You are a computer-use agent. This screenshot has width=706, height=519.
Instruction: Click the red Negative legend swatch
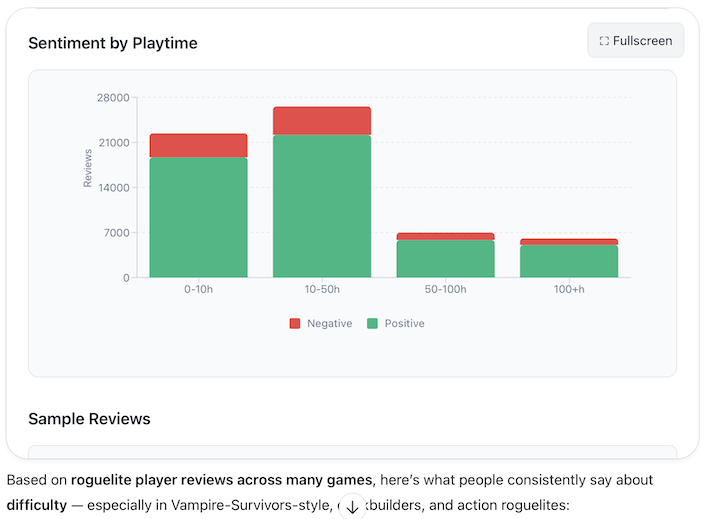pos(295,323)
